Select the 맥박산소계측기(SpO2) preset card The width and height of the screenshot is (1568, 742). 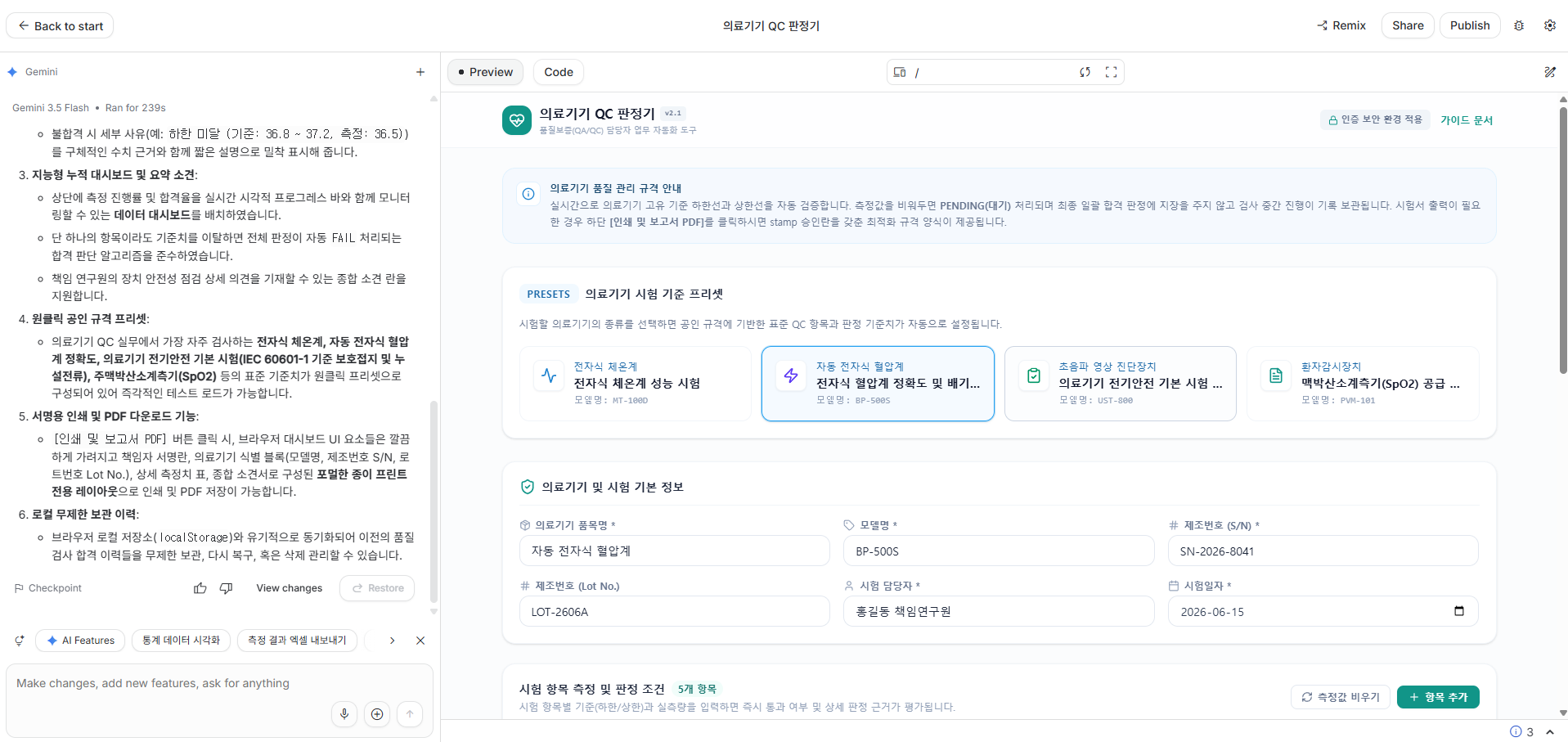1363,384
